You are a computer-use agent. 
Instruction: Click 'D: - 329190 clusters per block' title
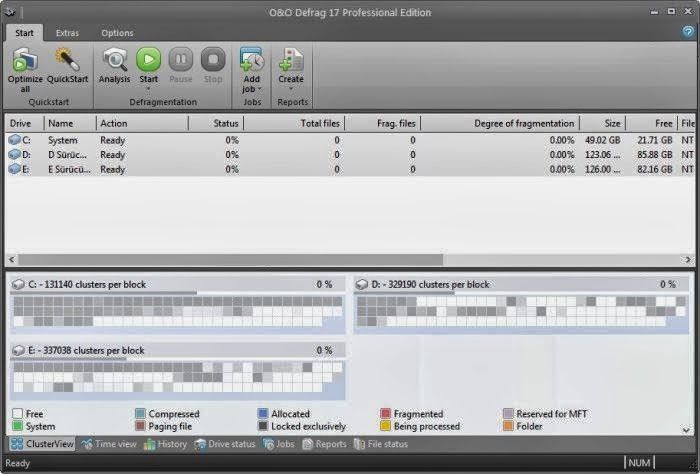[x=430, y=284]
